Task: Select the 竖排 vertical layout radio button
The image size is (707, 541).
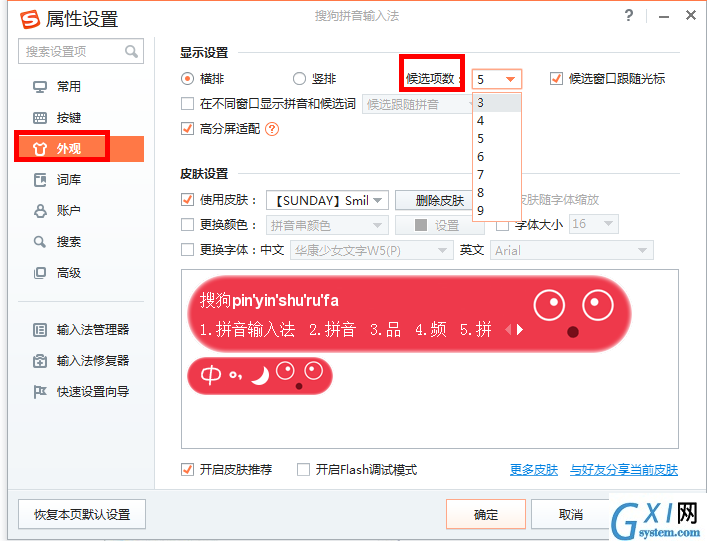Action: [x=299, y=79]
